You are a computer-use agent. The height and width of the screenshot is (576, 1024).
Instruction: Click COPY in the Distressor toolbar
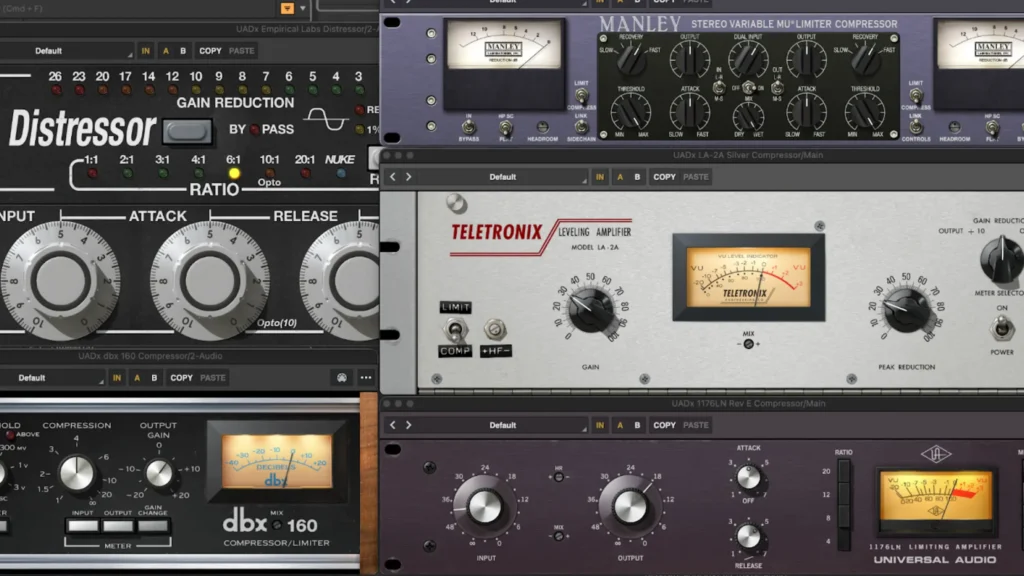point(210,51)
